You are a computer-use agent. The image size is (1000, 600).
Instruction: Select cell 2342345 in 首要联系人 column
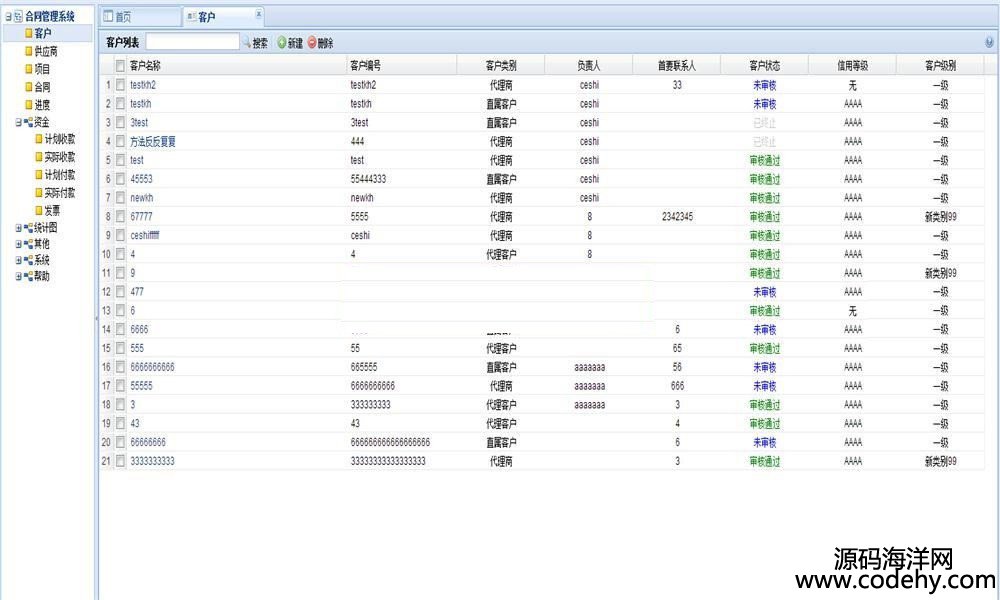(677, 217)
